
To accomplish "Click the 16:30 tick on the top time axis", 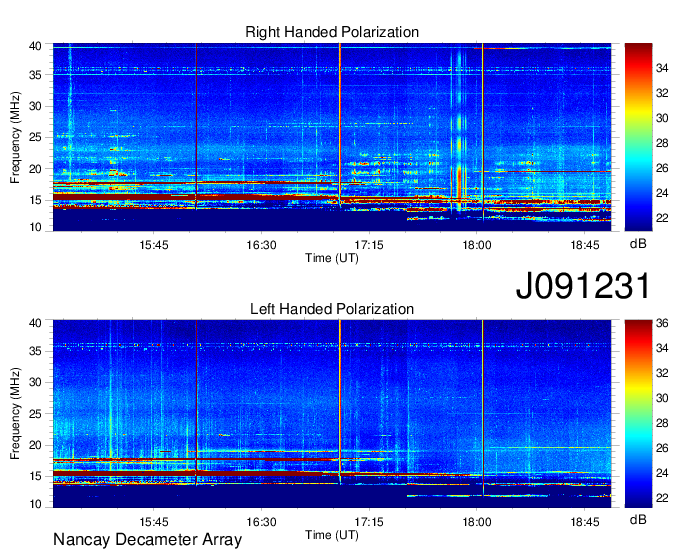I will pos(262,245).
